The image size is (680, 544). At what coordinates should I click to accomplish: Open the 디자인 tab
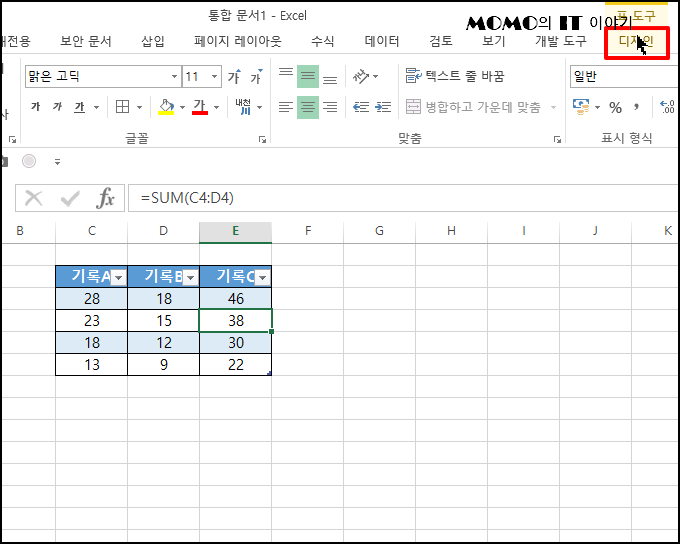(636, 42)
